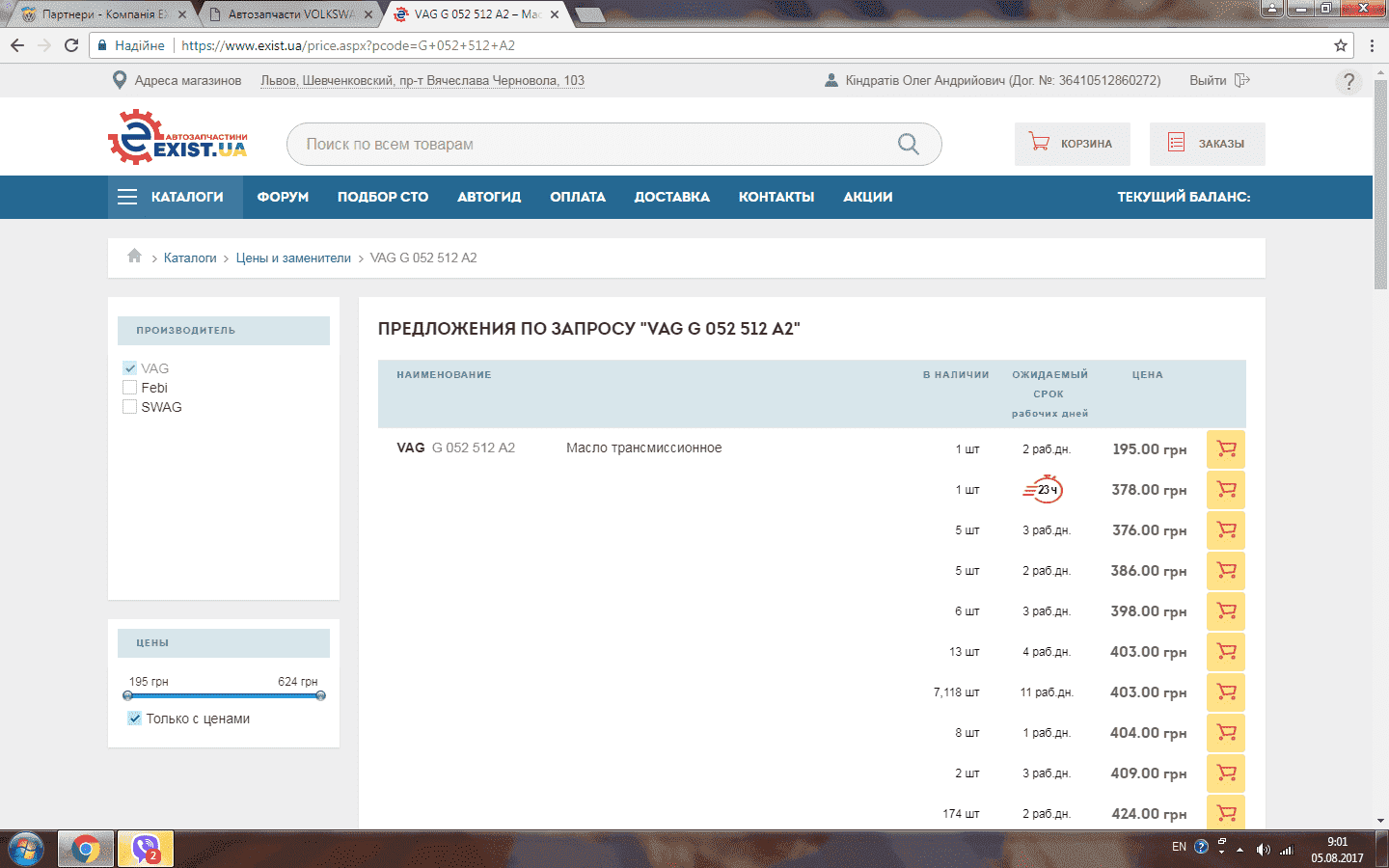Add the 424.00 грн offer to cart
The height and width of the screenshot is (868, 1389).
[1226, 813]
